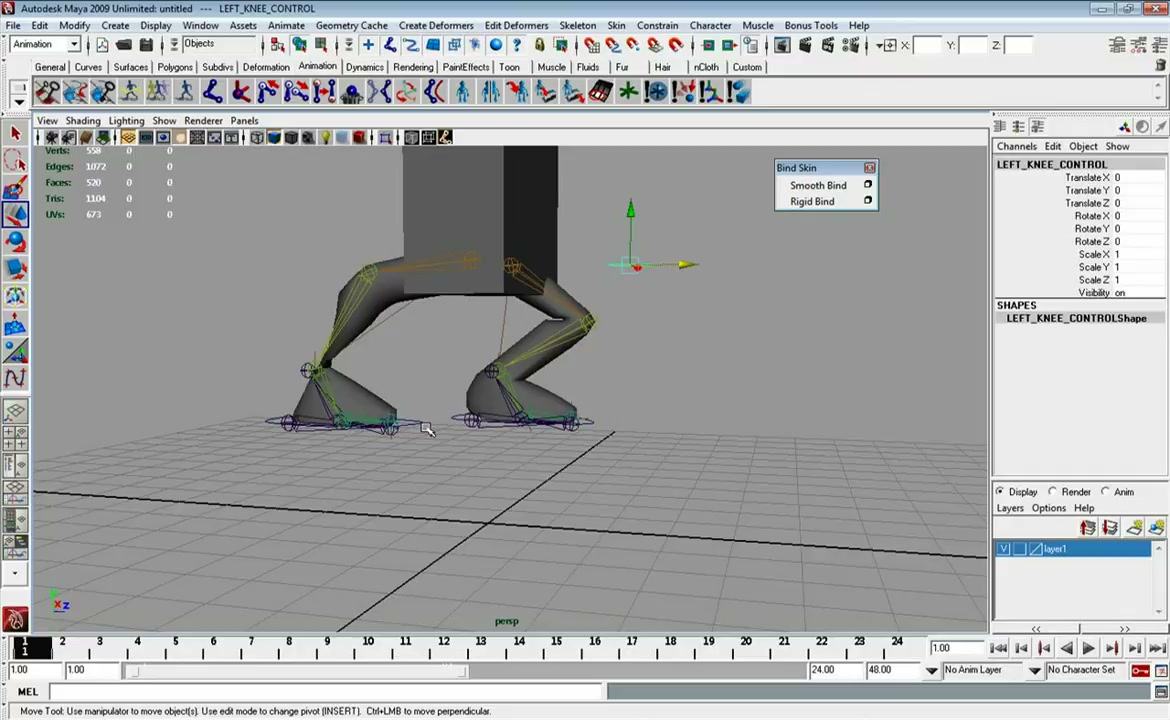Open the shelf tab options arrow
This screenshot has width=1170, height=720.
click(19, 101)
